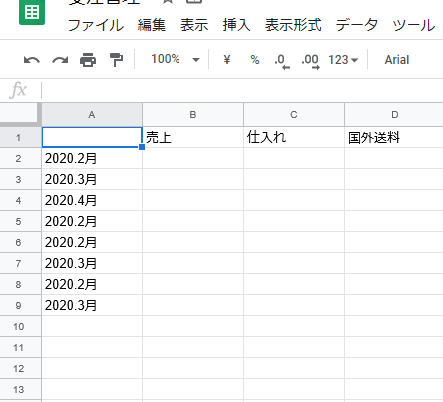The width and height of the screenshot is (443, 402).
Task: Select the 仕入れ header cell
Action: (x=294, y=137)
